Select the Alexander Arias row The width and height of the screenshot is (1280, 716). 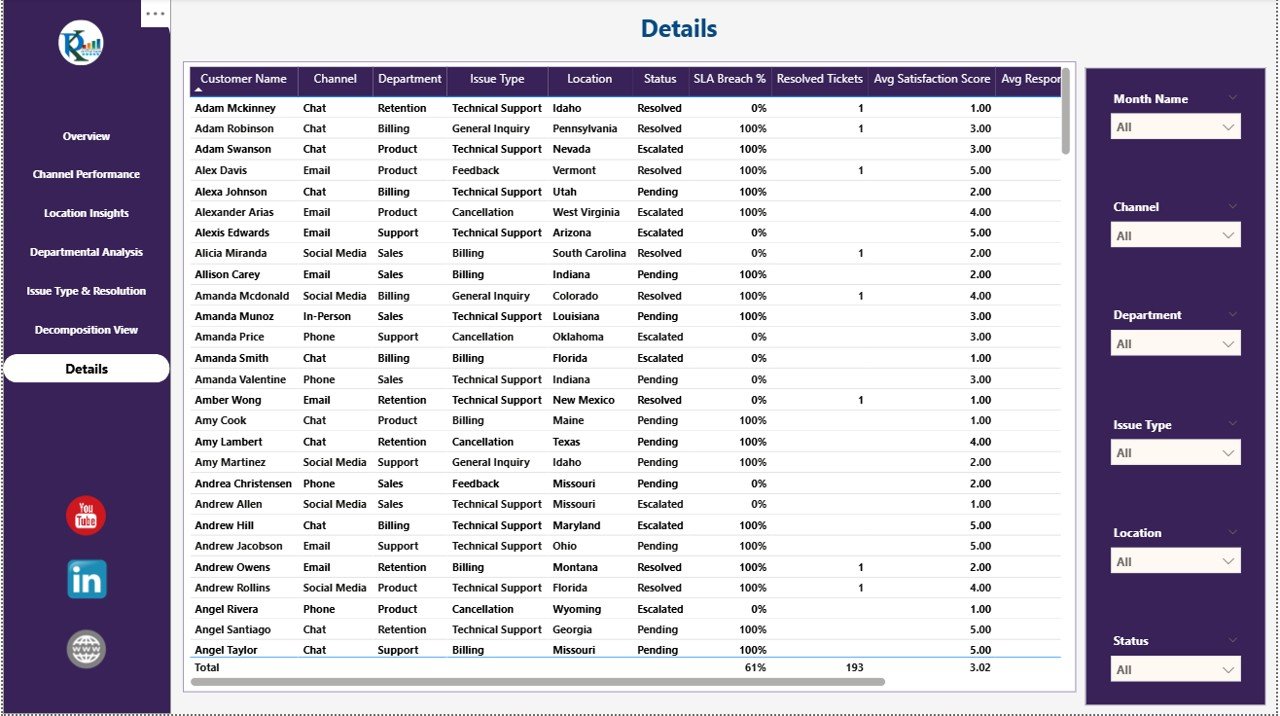pyautogui.click(x=625, y=212)
